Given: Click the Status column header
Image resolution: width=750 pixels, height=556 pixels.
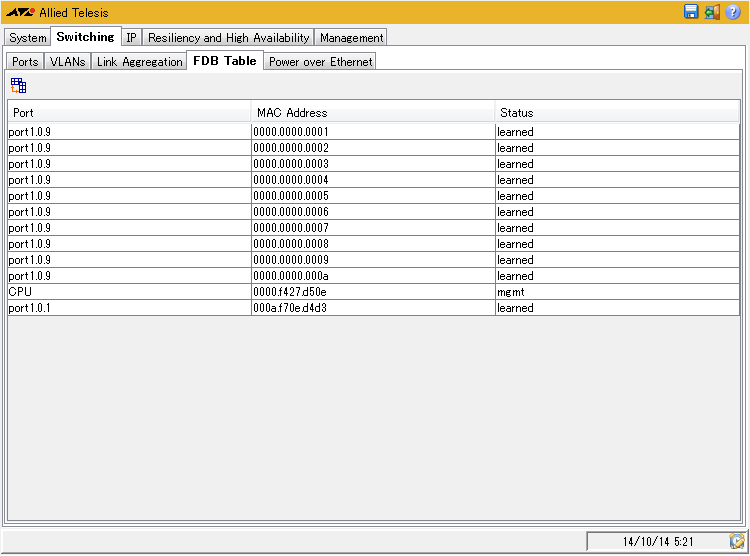Looking at the screenshot, I should tap(617, 113).
